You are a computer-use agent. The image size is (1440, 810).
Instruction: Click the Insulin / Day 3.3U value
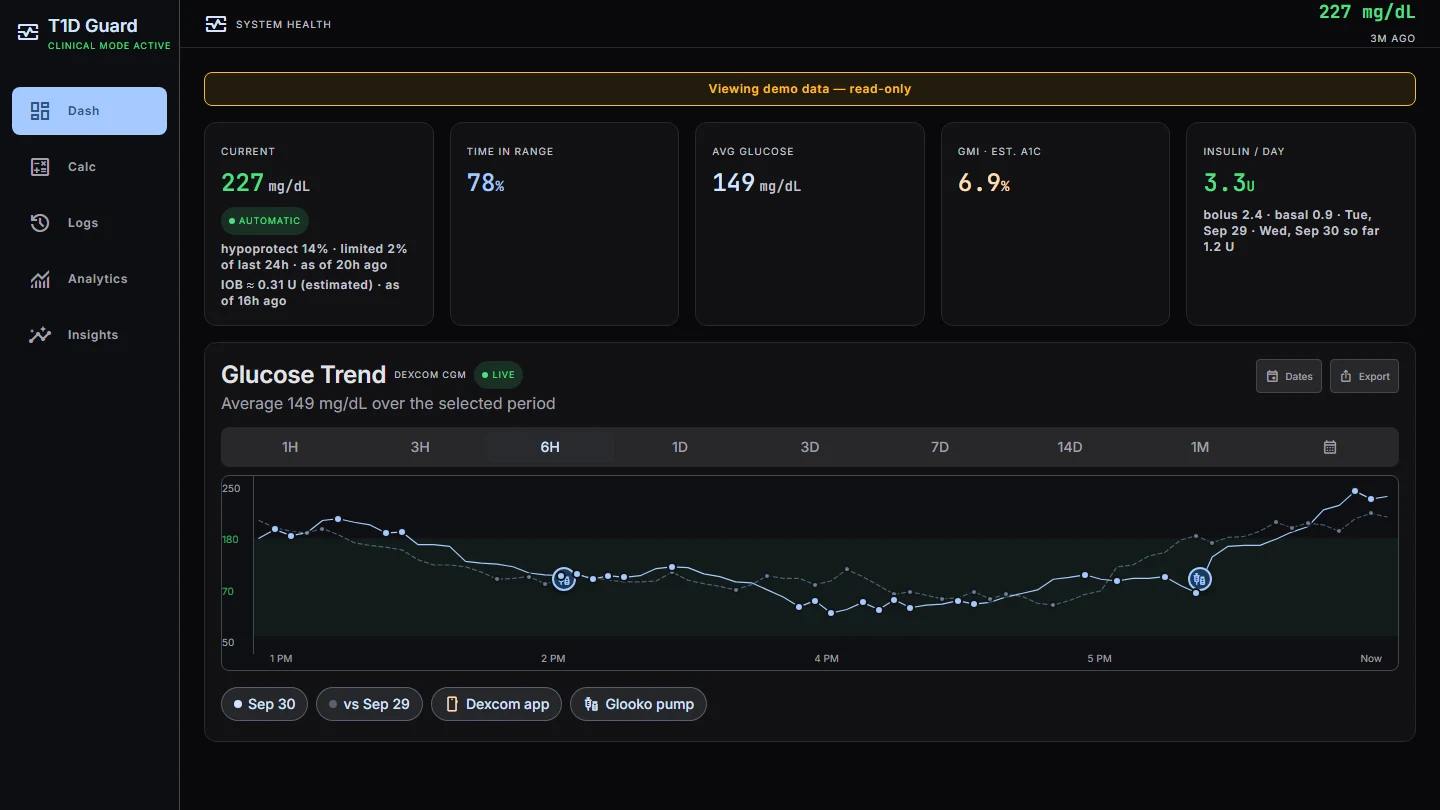point(1229,183)
